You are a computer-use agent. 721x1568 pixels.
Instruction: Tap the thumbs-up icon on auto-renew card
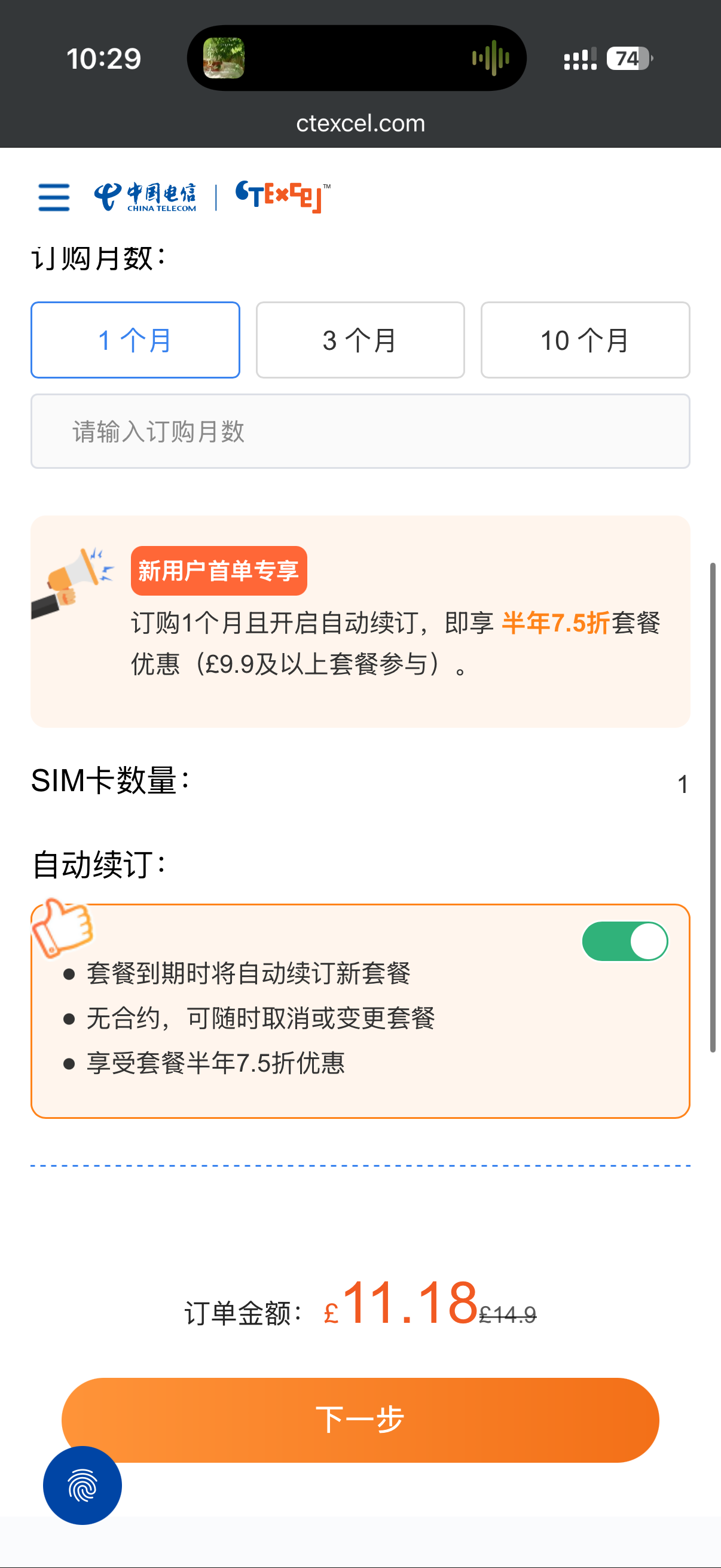[63, 926]
